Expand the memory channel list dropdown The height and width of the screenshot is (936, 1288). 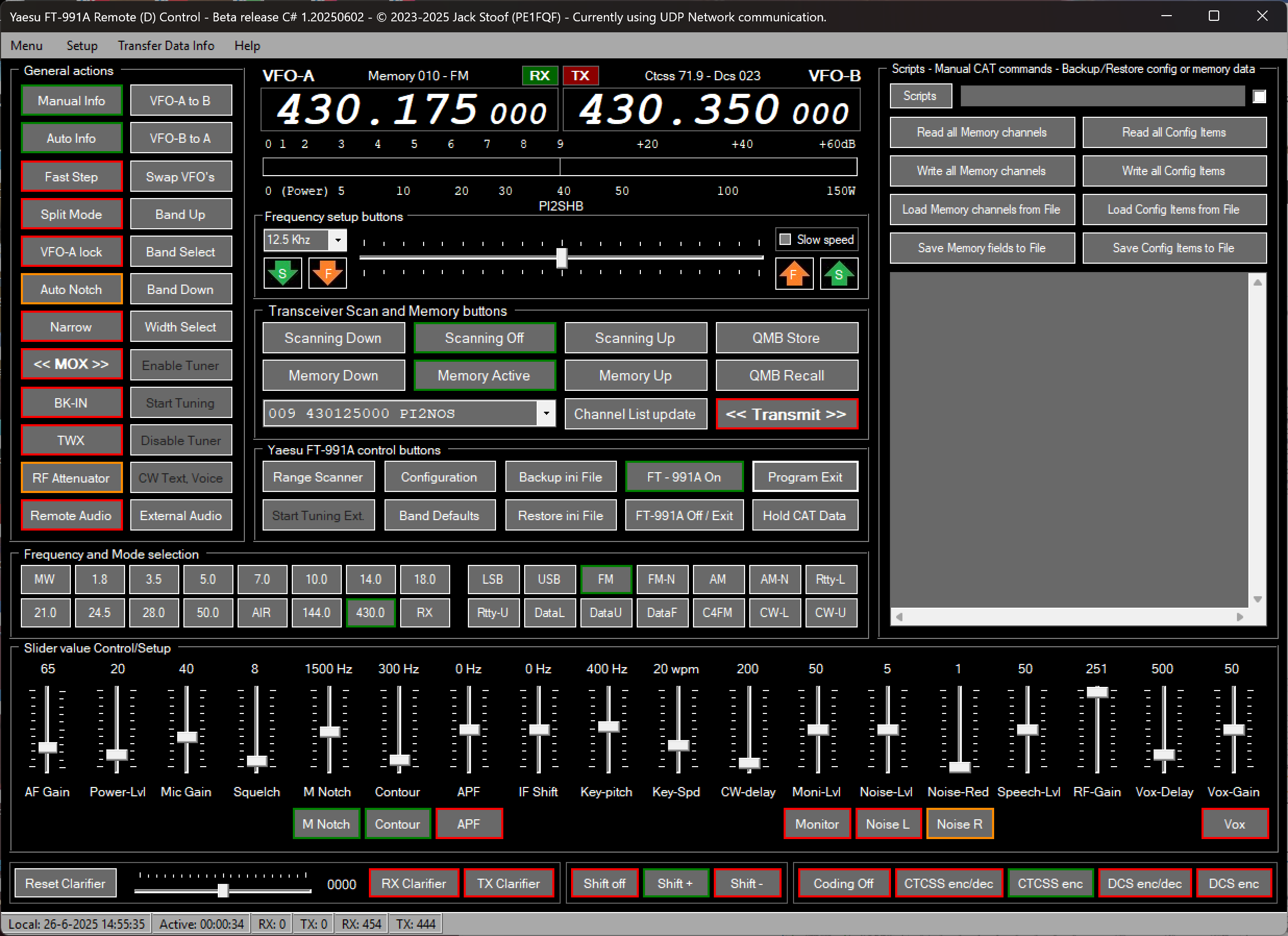(x=546, y=413)
